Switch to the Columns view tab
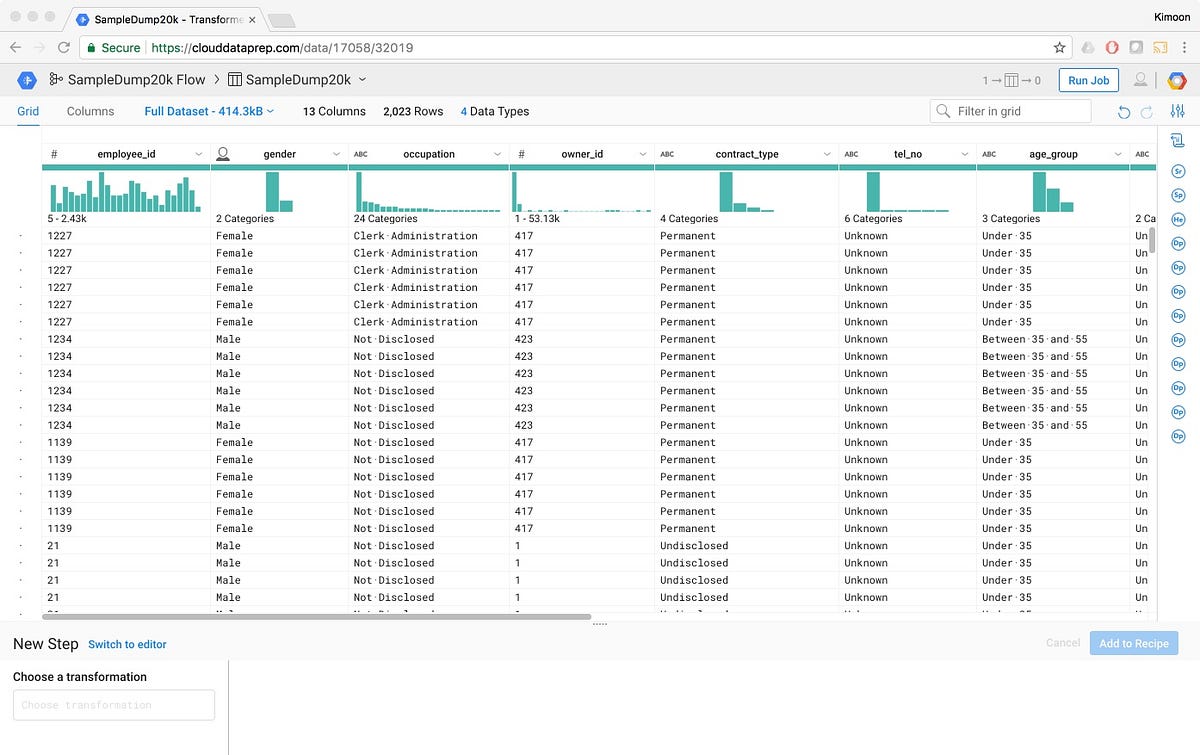The width and height of the screenshot is (1200, 755). (x=90, y=111)
